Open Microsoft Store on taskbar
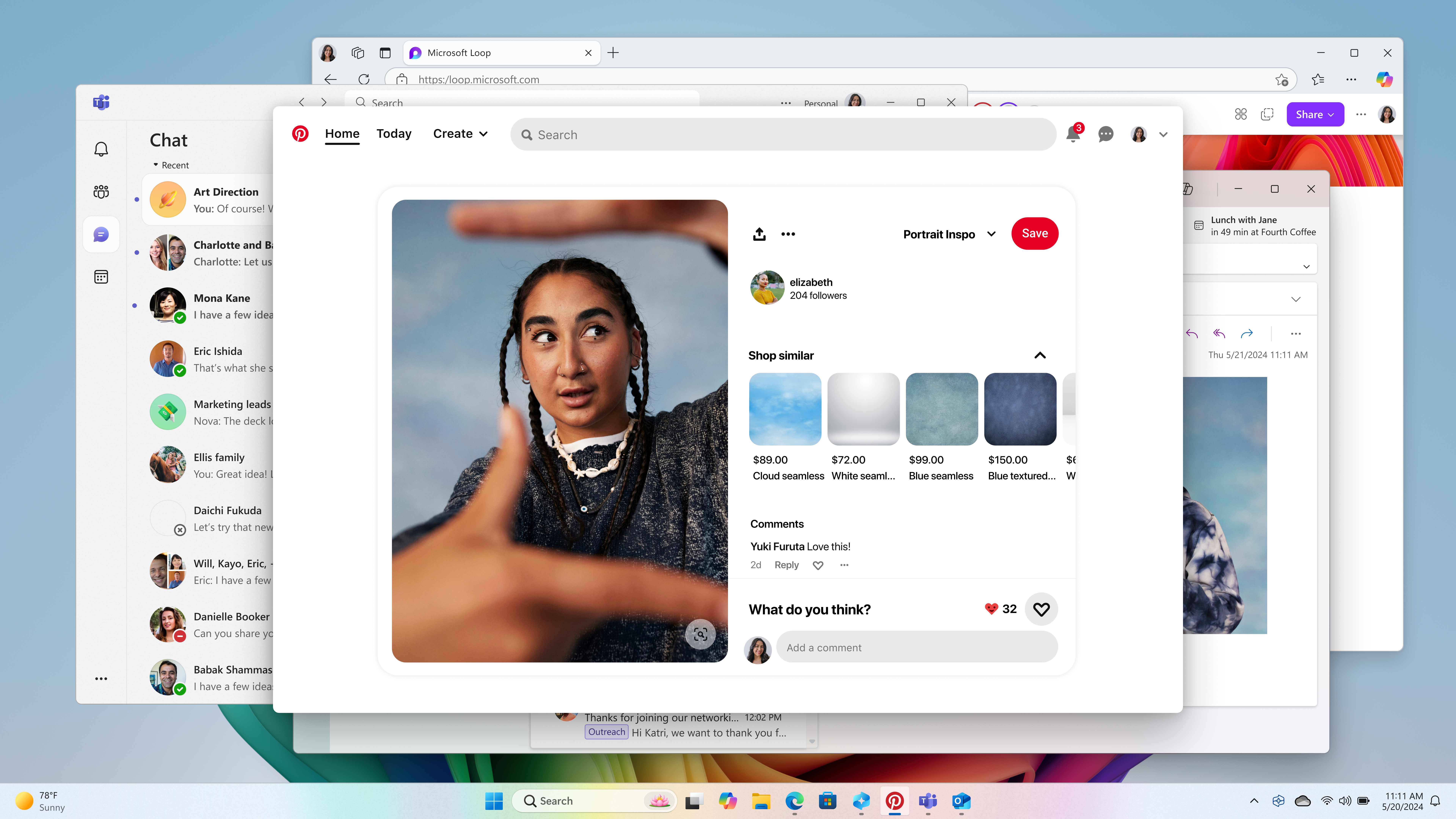The image size is (1456, 819). [x=828, y=801]
